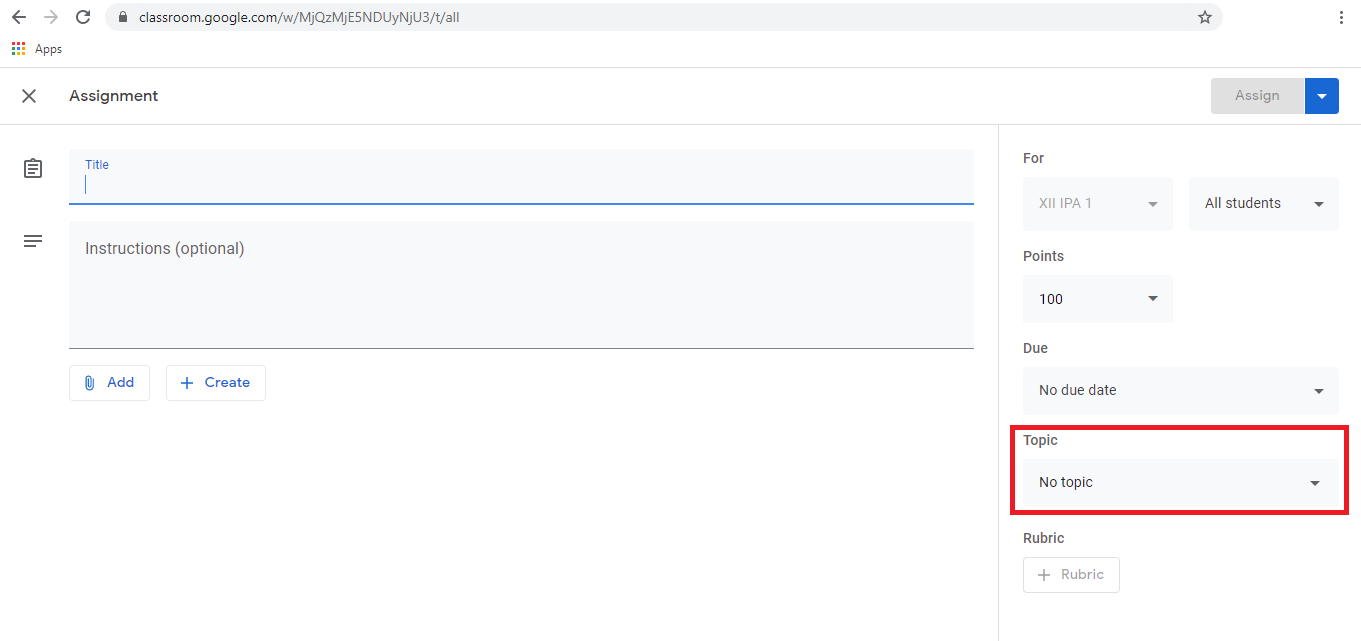Expand the No due date dropdown
The width and height of the screenshot is (1361, 641).
(1180, 390)
